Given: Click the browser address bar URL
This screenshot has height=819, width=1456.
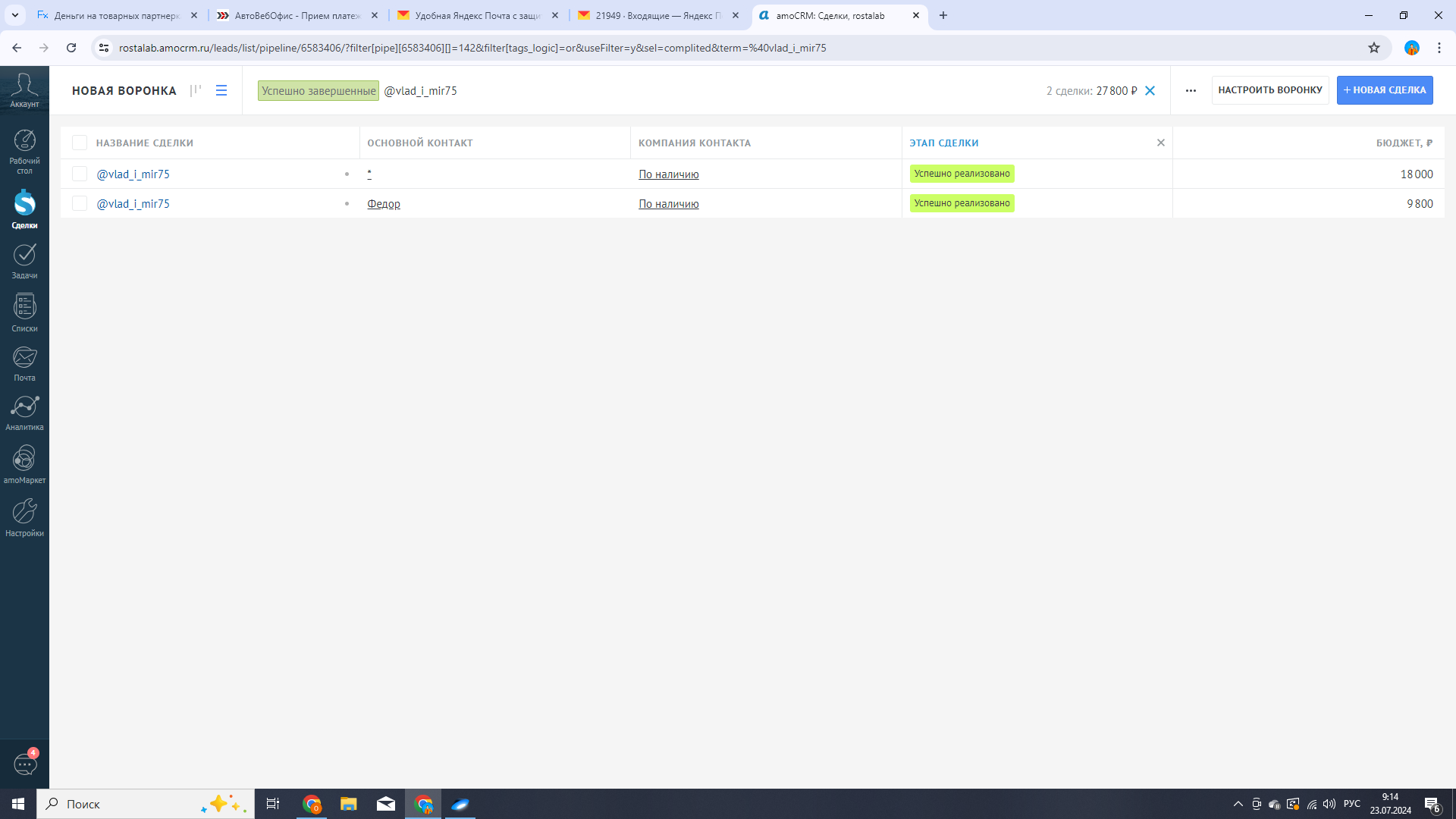Looking at the screenshot, I should [x=472, y=48].
